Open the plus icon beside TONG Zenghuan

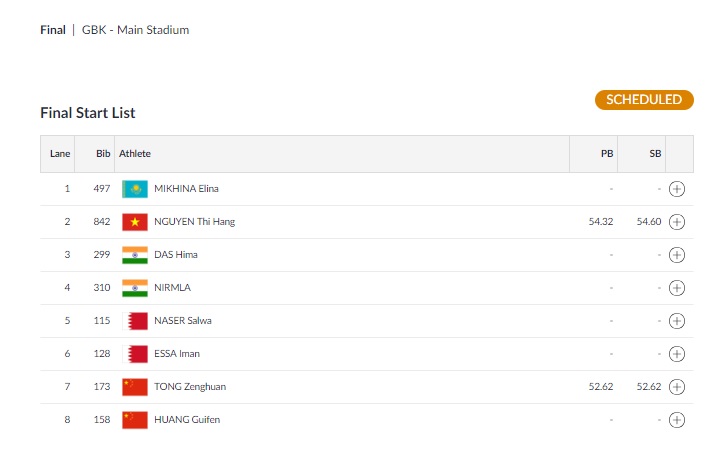point(676,387)
